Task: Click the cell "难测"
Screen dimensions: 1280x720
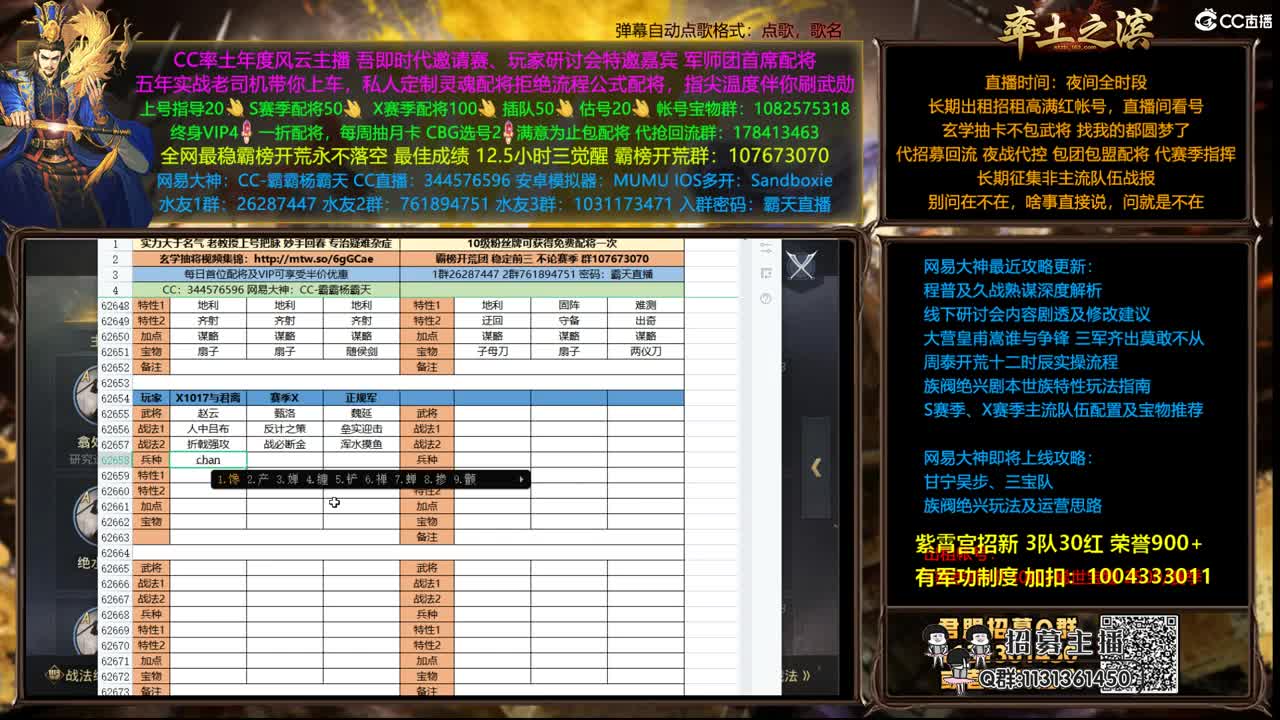Action: [645, 305]
